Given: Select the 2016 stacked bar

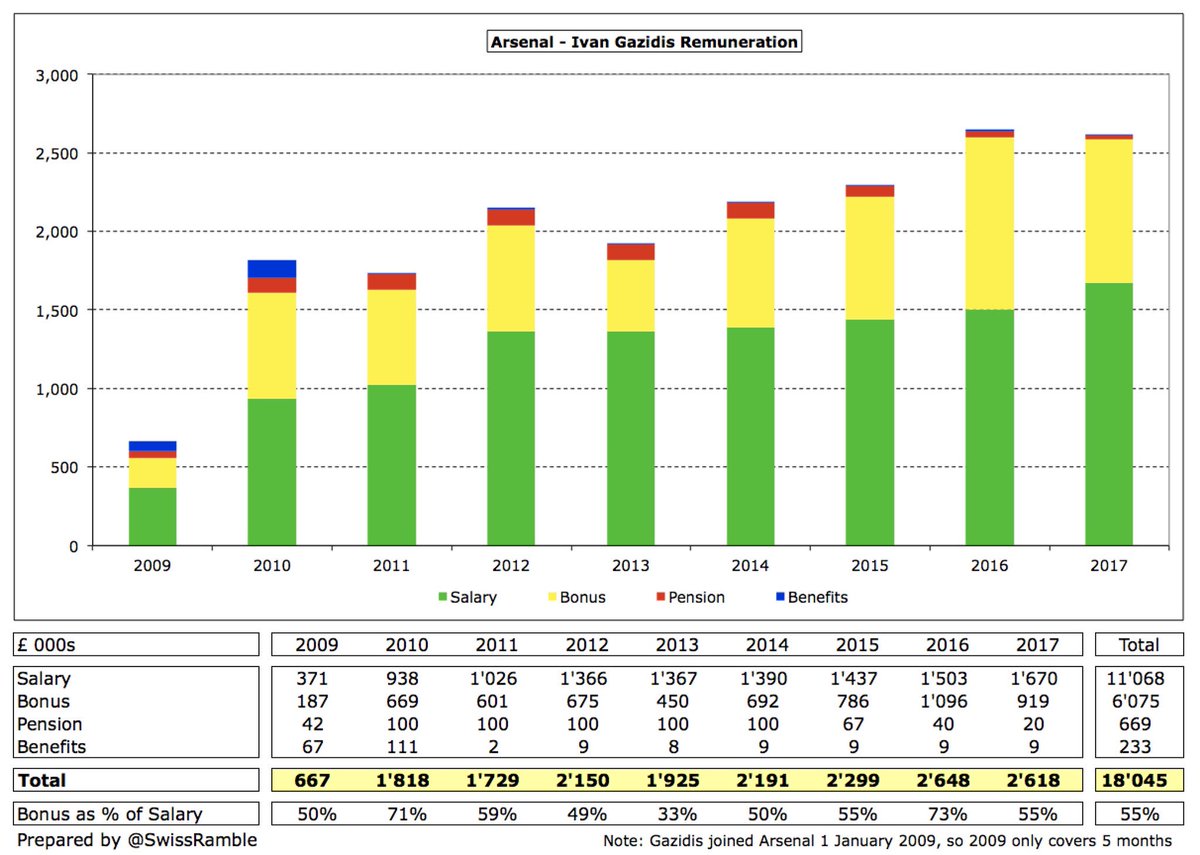Looking at the screenshot, I should [989, 337].
